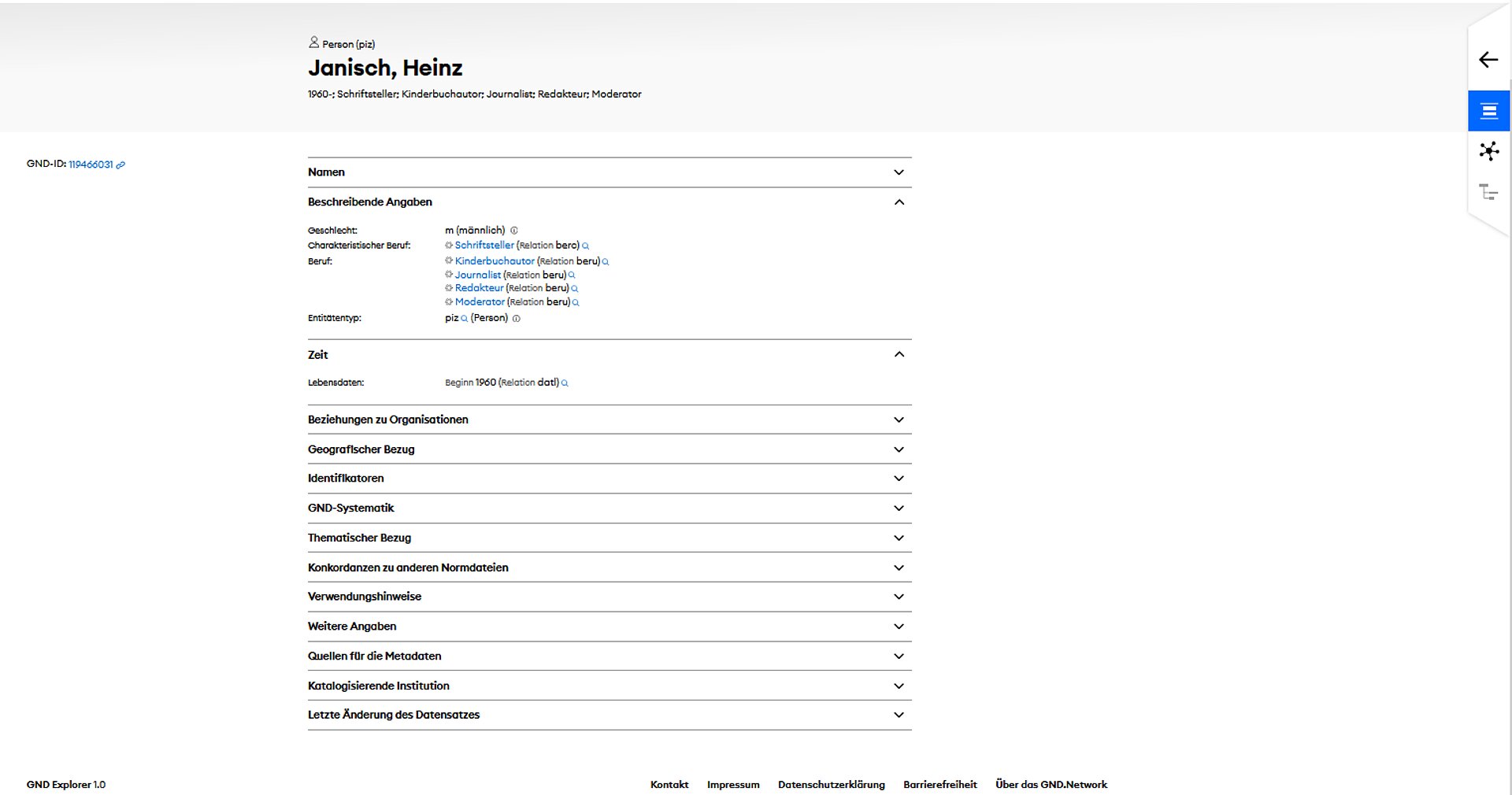The height and width of the screenshot is (795, 1512).
Task: Click search icon next to Schriftsteller
Action: click(x=586, y=246)
